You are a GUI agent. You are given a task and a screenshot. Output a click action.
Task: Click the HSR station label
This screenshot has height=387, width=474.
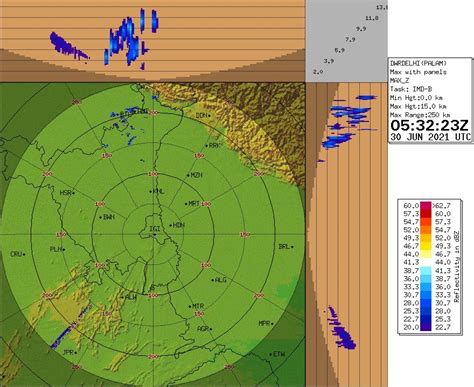(x=65, y=193)
